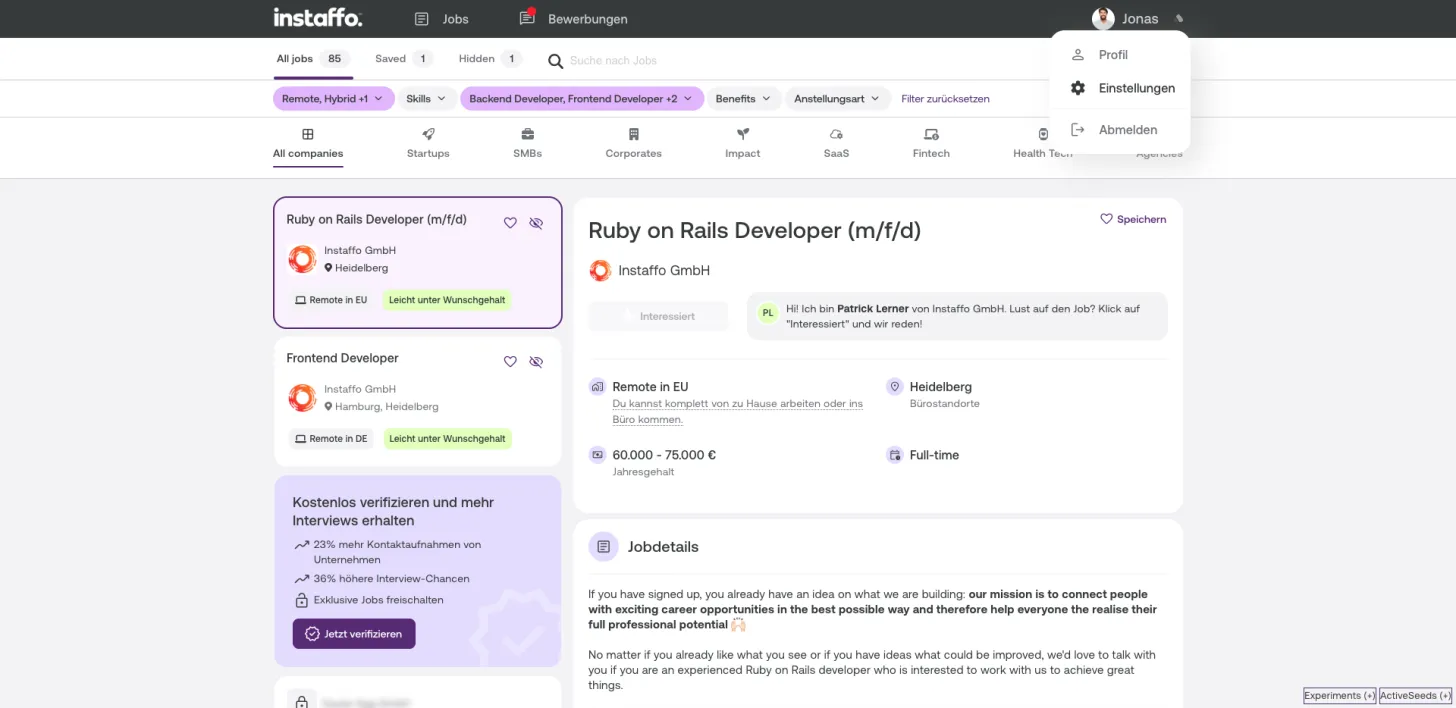Click Jonas profile avatar
Screen dimensions: 1456x708
tap(1103, 19)
